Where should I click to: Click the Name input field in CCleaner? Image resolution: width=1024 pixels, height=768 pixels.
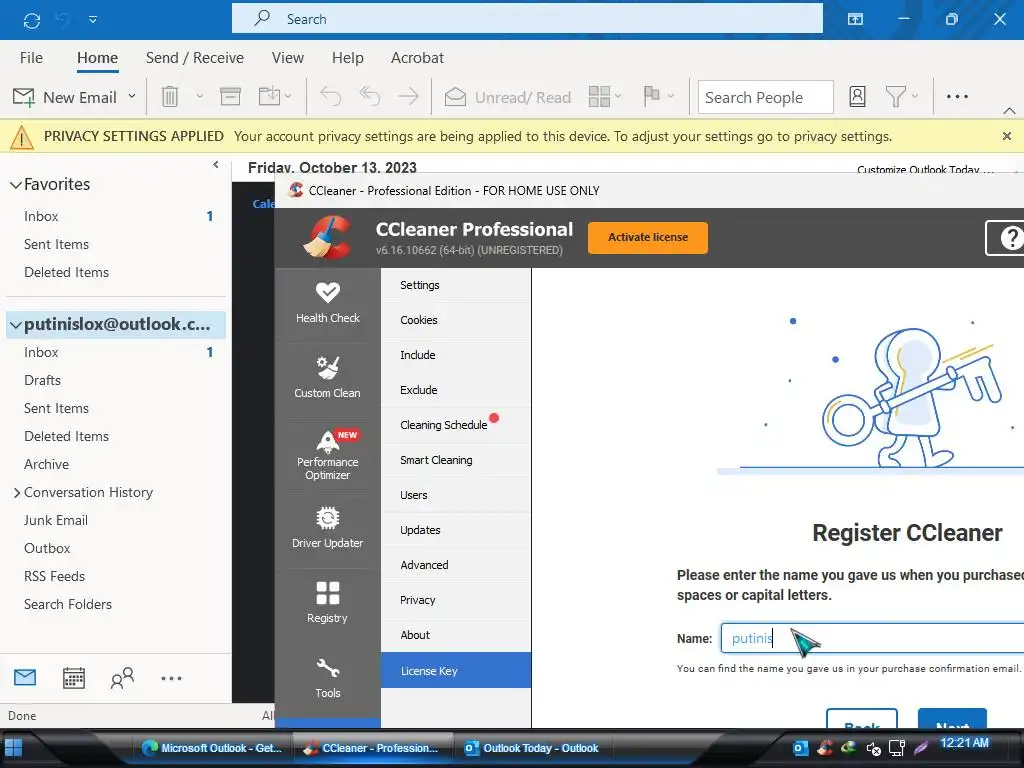[872, 638]
